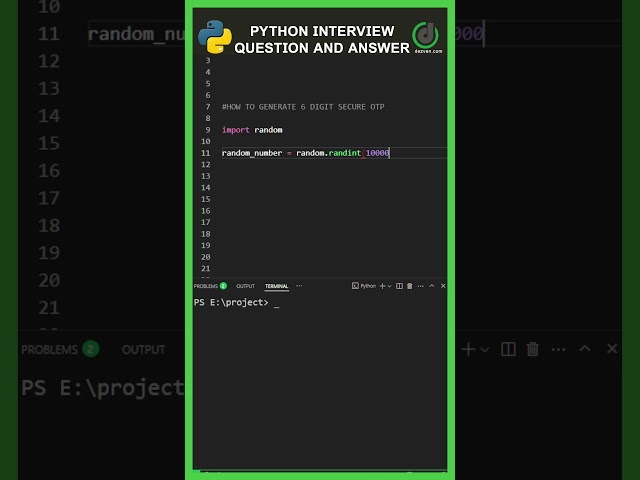640x480 pixels.
Task: Open the more actions ellipsis in the center terminal toolbar
Action: click(421, 286)
